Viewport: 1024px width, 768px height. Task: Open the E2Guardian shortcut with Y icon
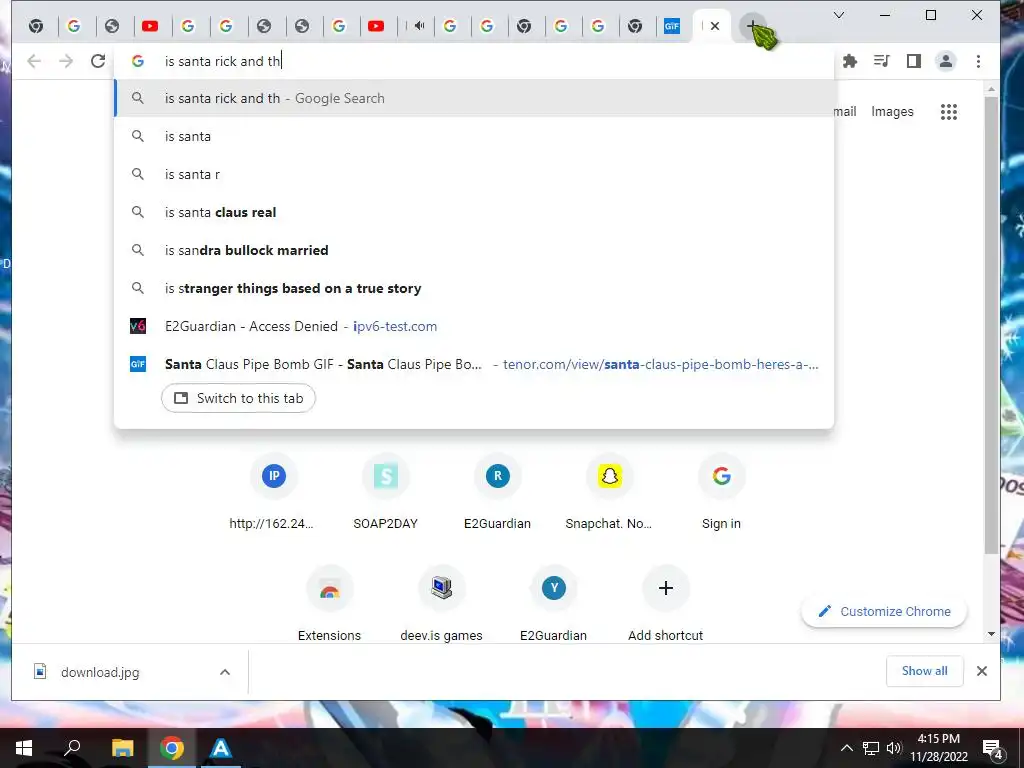553,604
